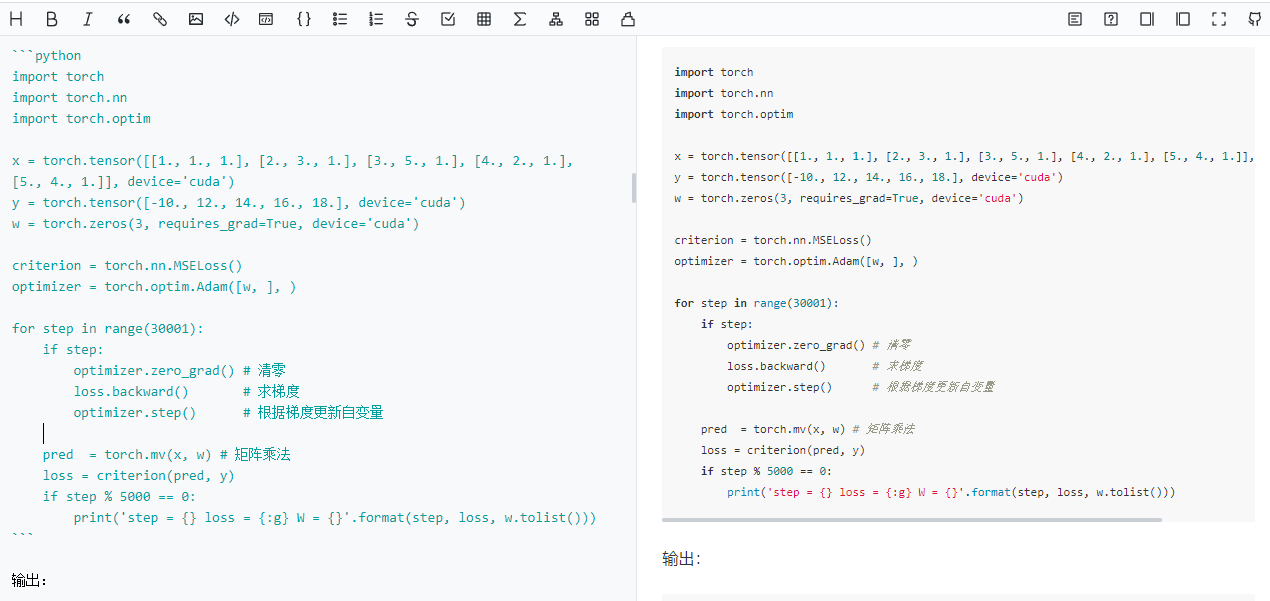
Task: Click 'w = torch.zeros(...)' line in the preview
Action: tap(849, 198)
